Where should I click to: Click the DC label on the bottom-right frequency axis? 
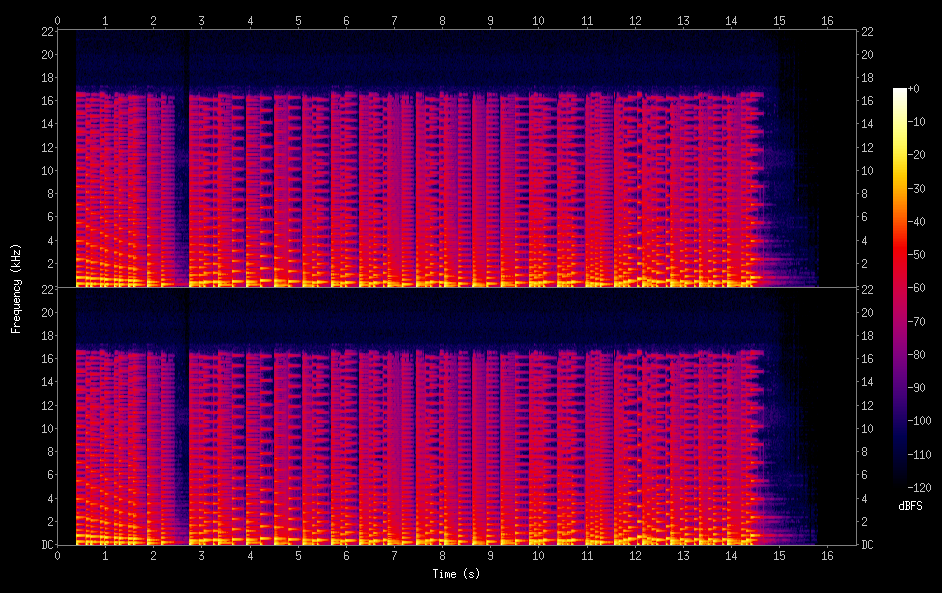point(868,545)
